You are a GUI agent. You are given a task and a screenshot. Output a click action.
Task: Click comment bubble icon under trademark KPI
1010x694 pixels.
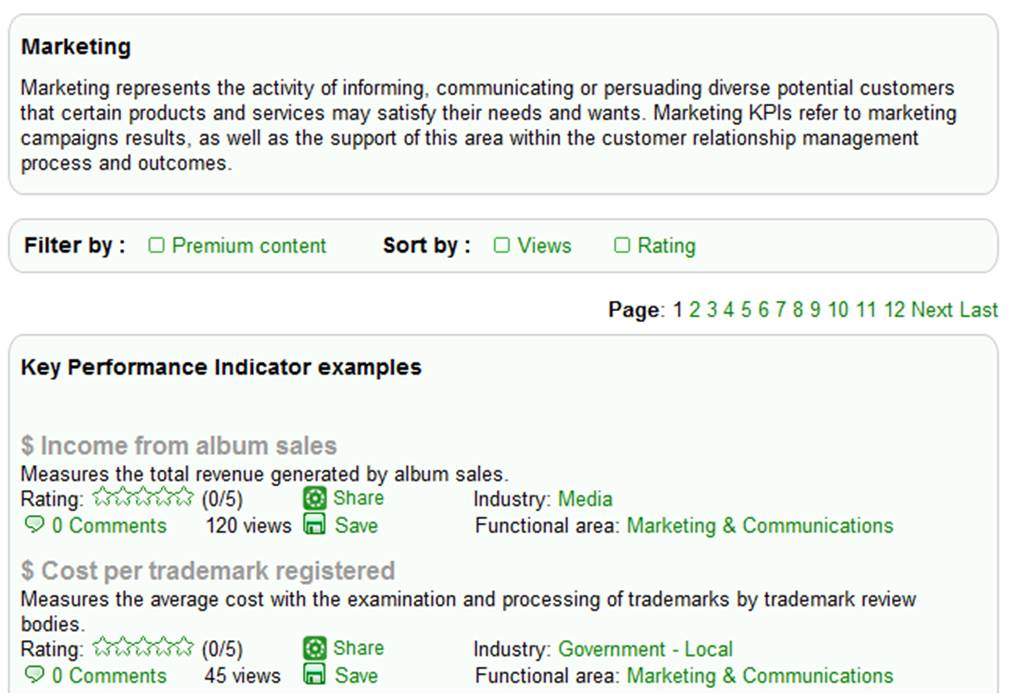tap(33, 675)
